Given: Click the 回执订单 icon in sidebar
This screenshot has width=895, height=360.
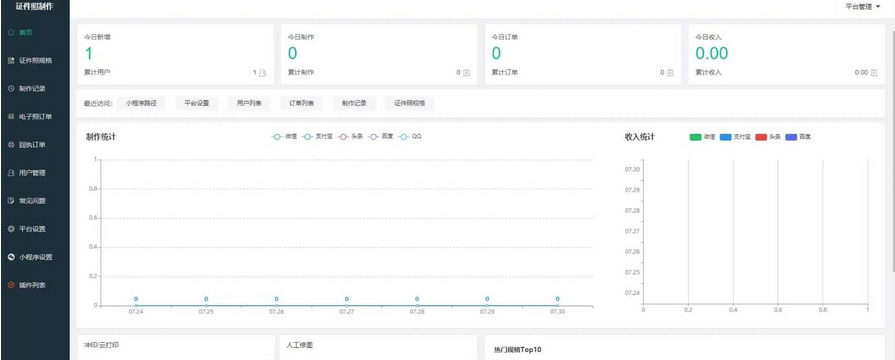Looking at the screenshot, I should [11, 145].
